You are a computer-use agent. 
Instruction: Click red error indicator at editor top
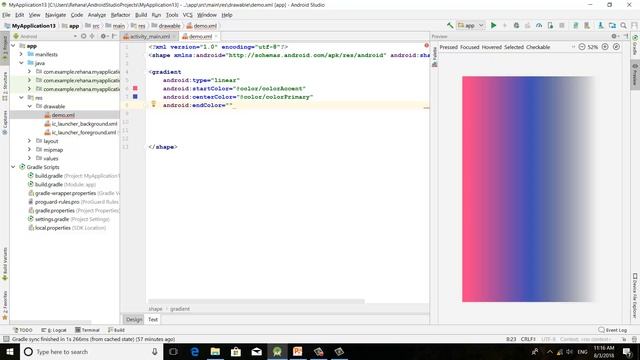pyautogui.click(x=426, y=45)
